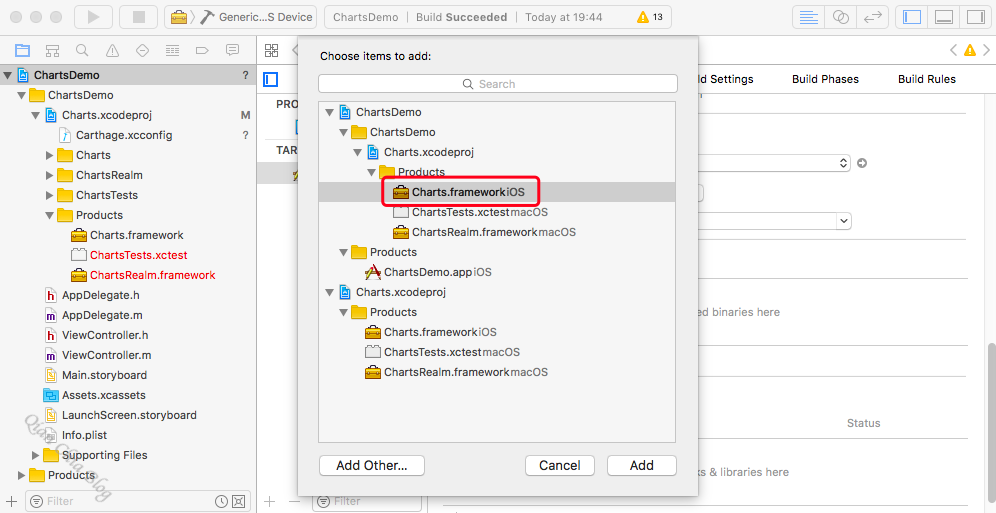This screenshot has height=513, width=996.
Task: Open Main.storyboard
Action: click(x=104, y=375)
